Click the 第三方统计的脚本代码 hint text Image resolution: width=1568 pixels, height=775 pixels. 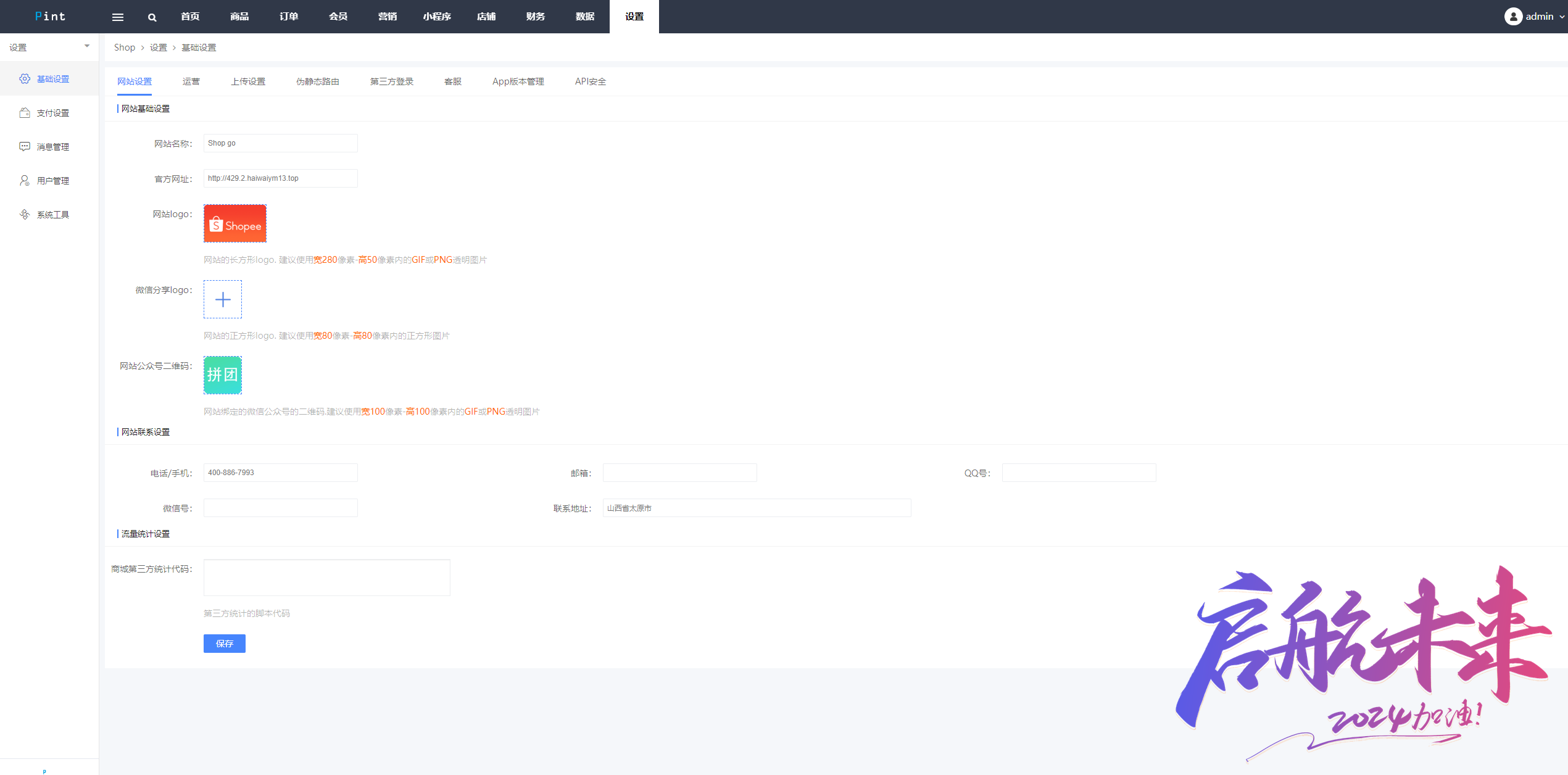coord(247,613)
